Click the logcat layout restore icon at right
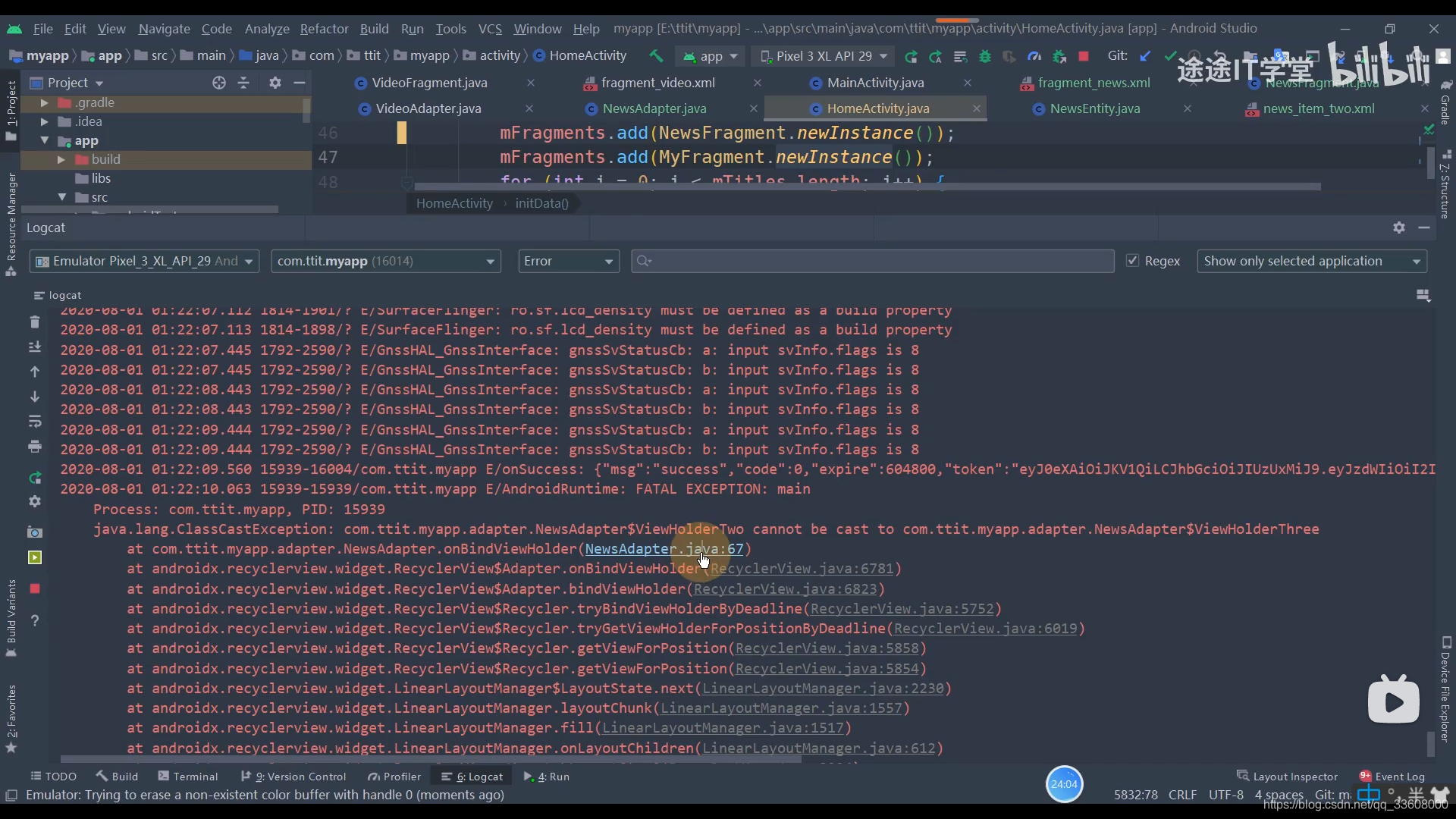The width and height of the screenshot is (1456, 819). click(1423, 295)
